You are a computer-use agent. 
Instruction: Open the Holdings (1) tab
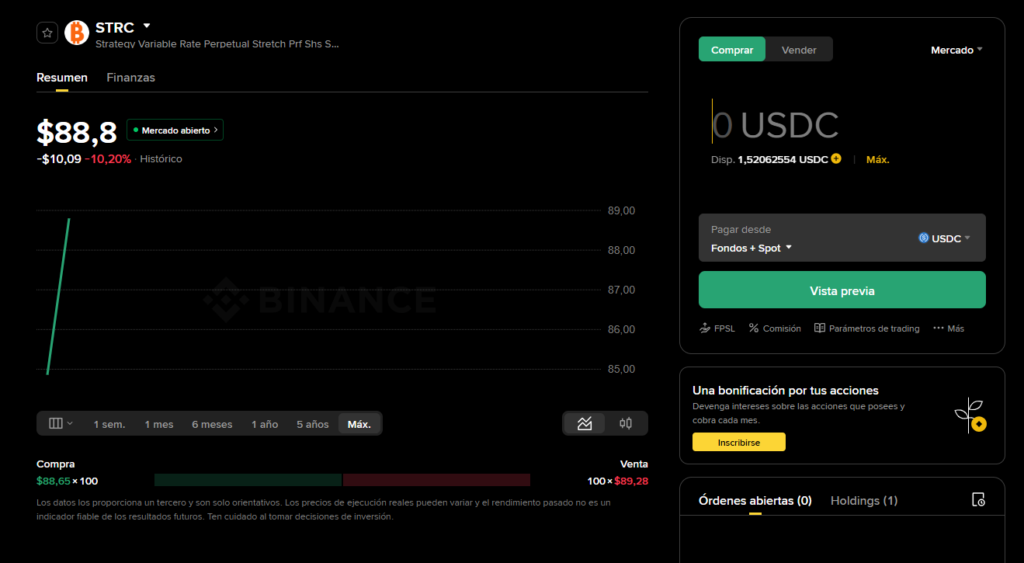click(x=864, y=501)
